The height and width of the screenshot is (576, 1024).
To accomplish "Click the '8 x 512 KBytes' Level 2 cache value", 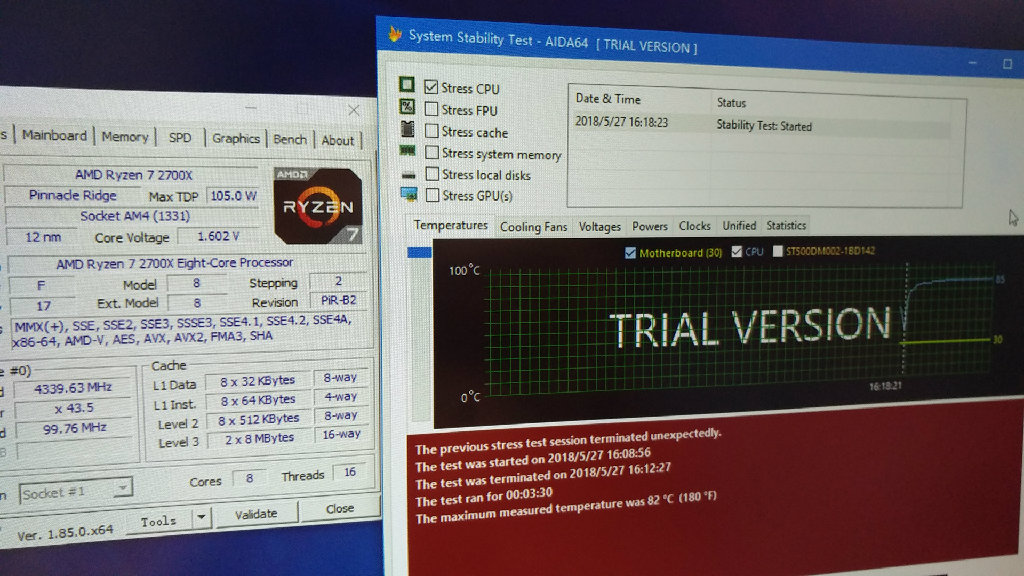I will [x=259, y=420].
